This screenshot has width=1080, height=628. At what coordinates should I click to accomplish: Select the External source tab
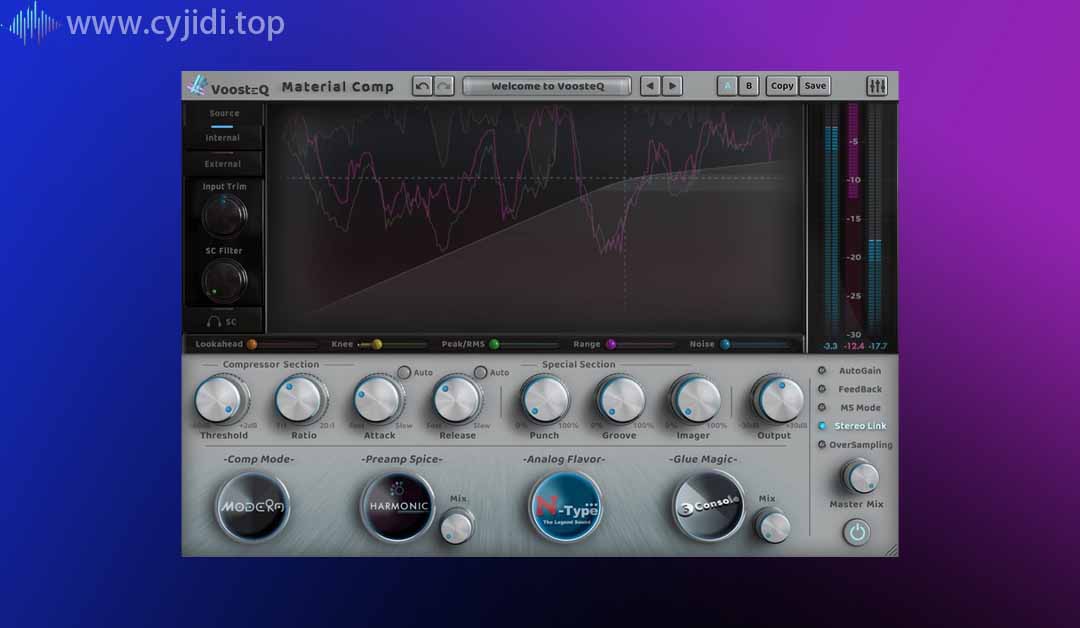point(222,164)
